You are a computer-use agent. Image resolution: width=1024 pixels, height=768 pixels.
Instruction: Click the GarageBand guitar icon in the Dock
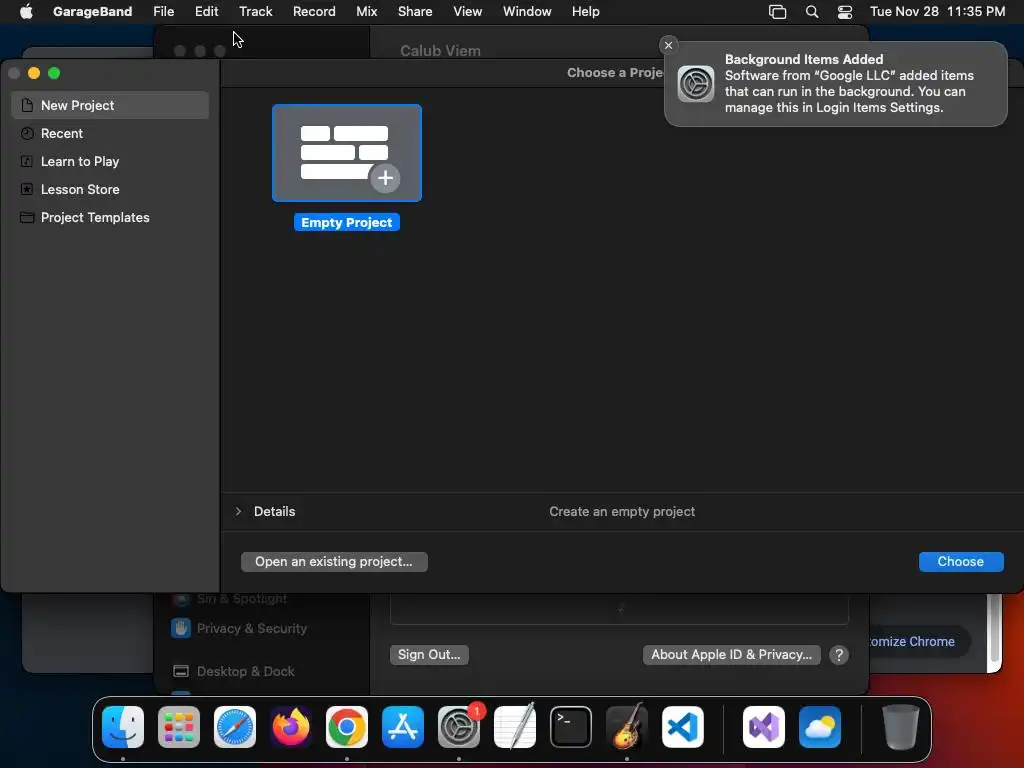pos(627,726)
